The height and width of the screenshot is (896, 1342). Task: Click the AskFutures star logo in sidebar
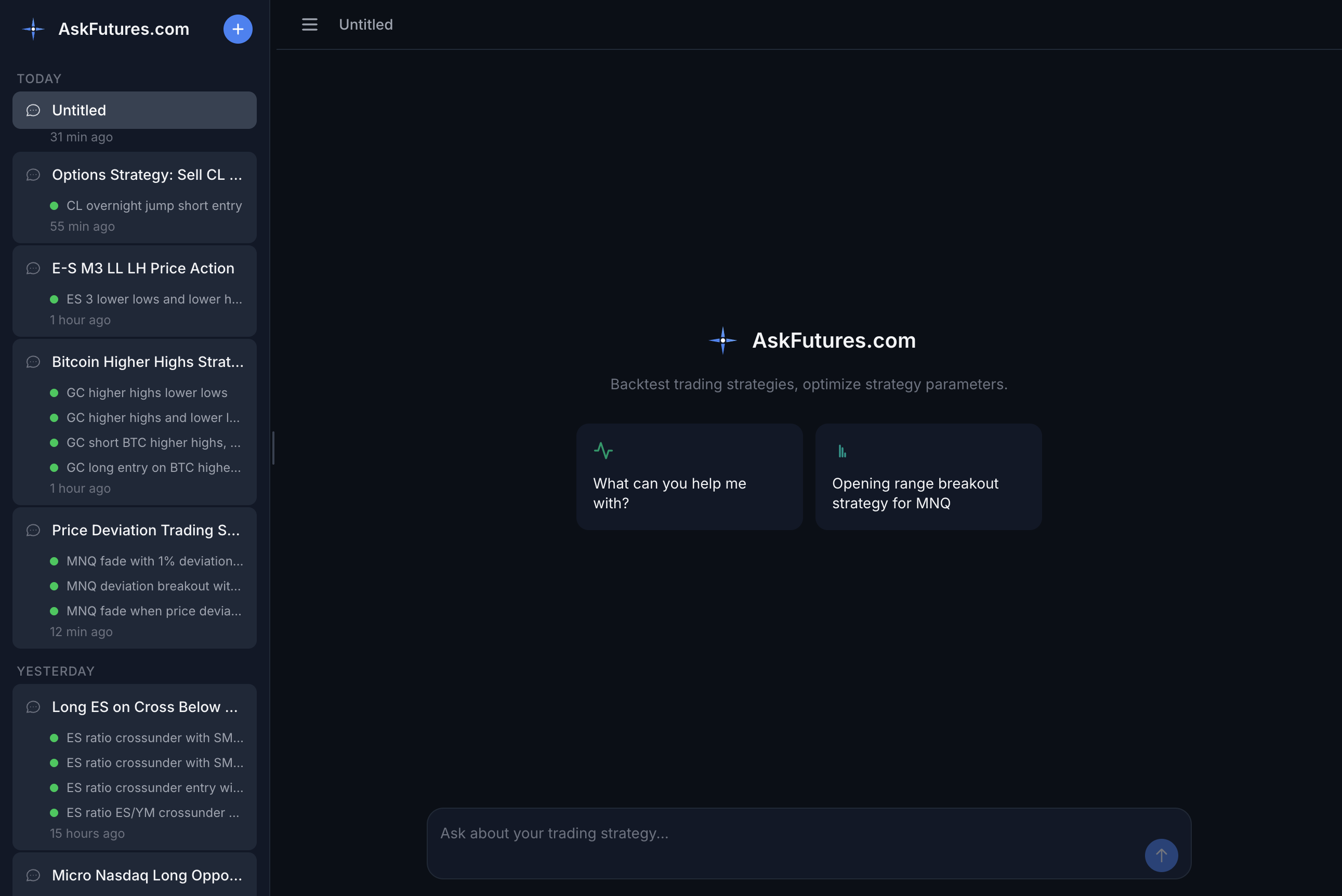33,29
